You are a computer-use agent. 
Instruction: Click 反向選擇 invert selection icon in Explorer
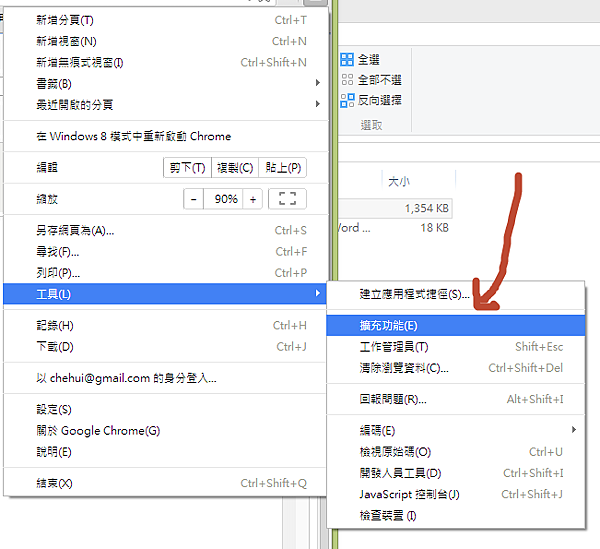[347, 100]
